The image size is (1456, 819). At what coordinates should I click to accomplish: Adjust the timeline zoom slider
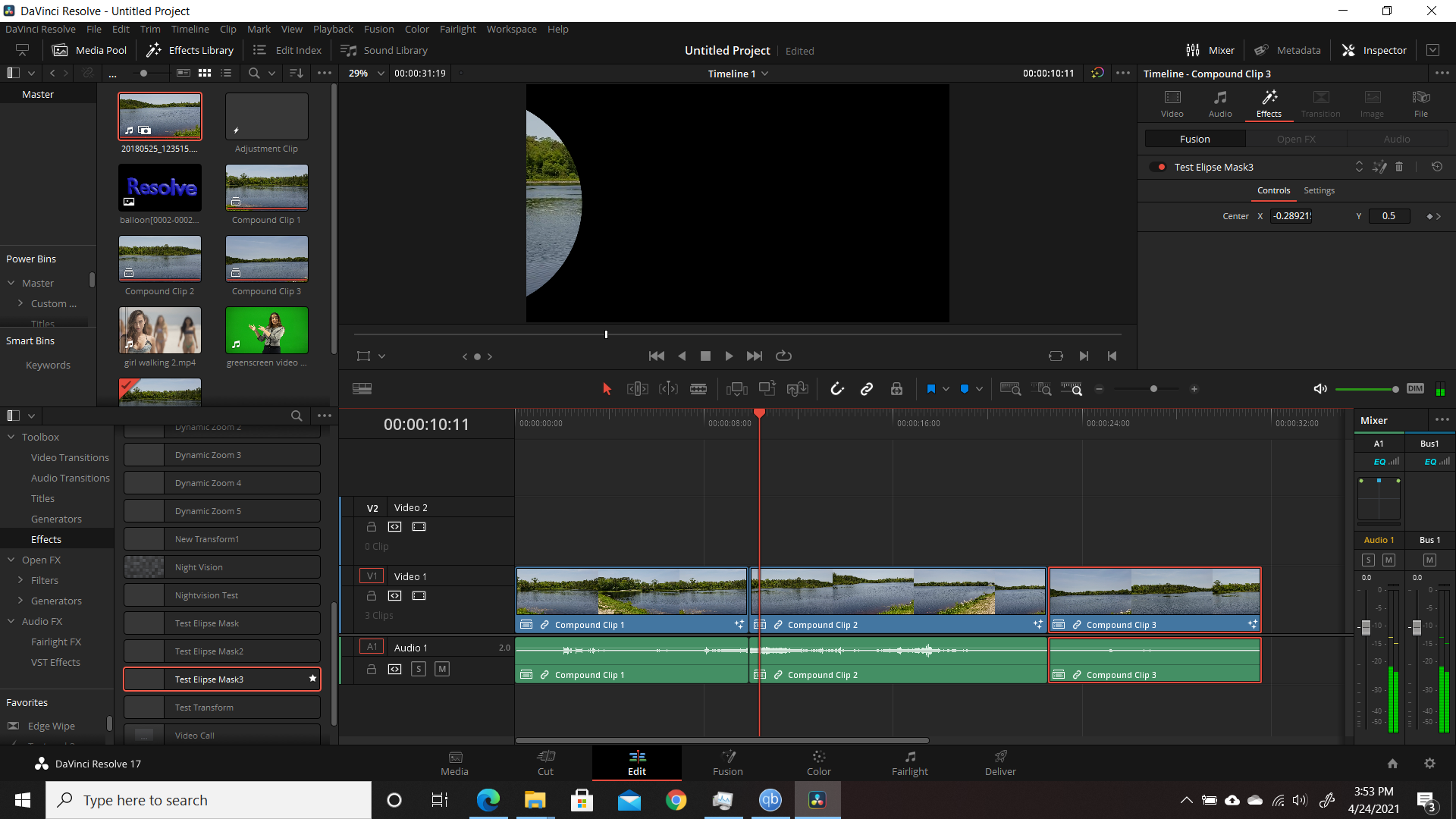1153,389
